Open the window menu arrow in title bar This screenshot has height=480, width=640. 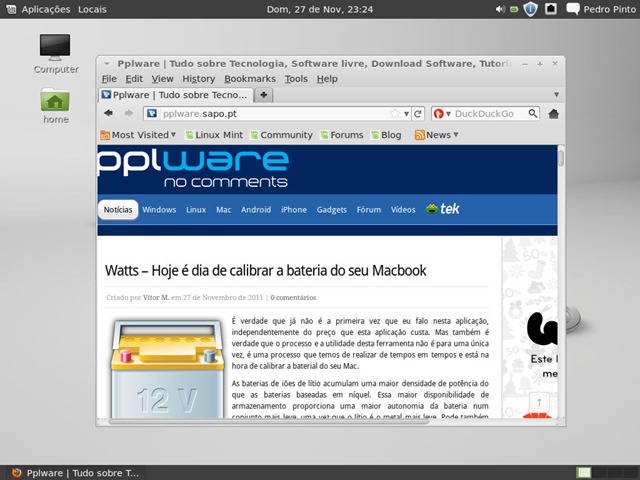(107, 64)
